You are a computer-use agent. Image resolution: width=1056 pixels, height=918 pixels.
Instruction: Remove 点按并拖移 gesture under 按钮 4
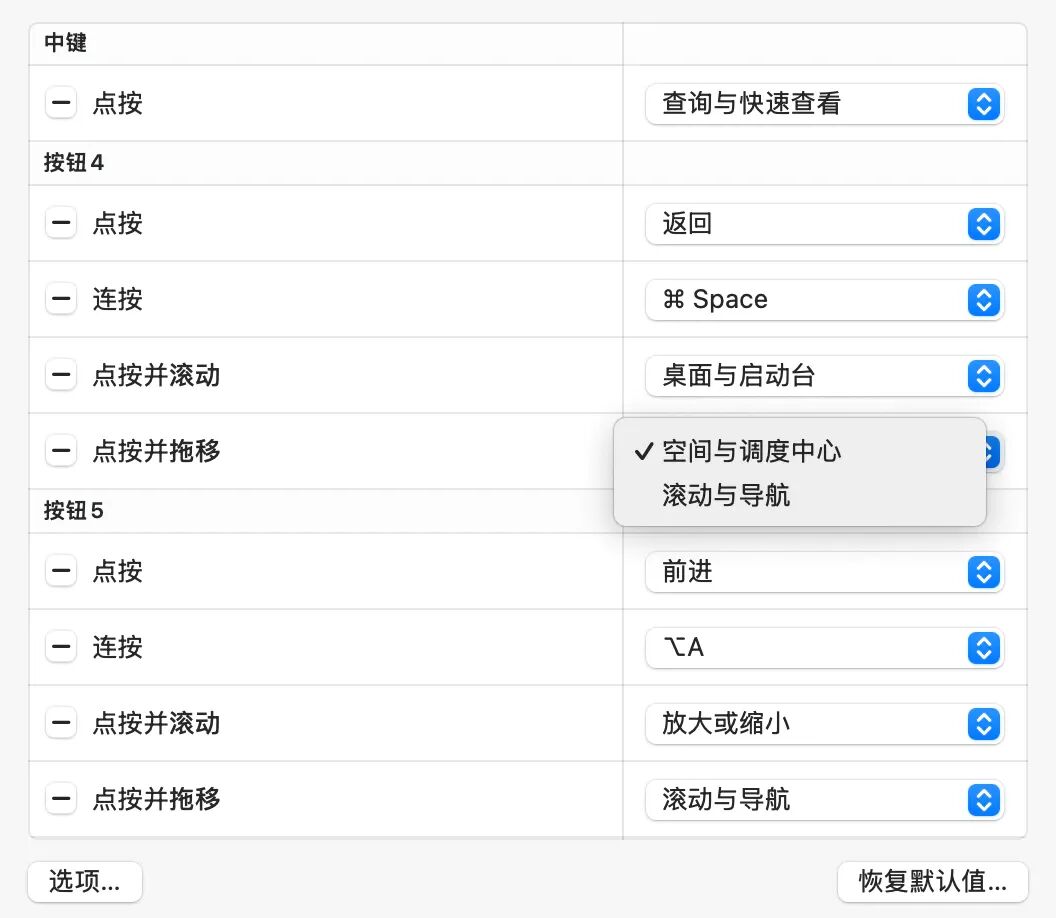tap(61, 451)
